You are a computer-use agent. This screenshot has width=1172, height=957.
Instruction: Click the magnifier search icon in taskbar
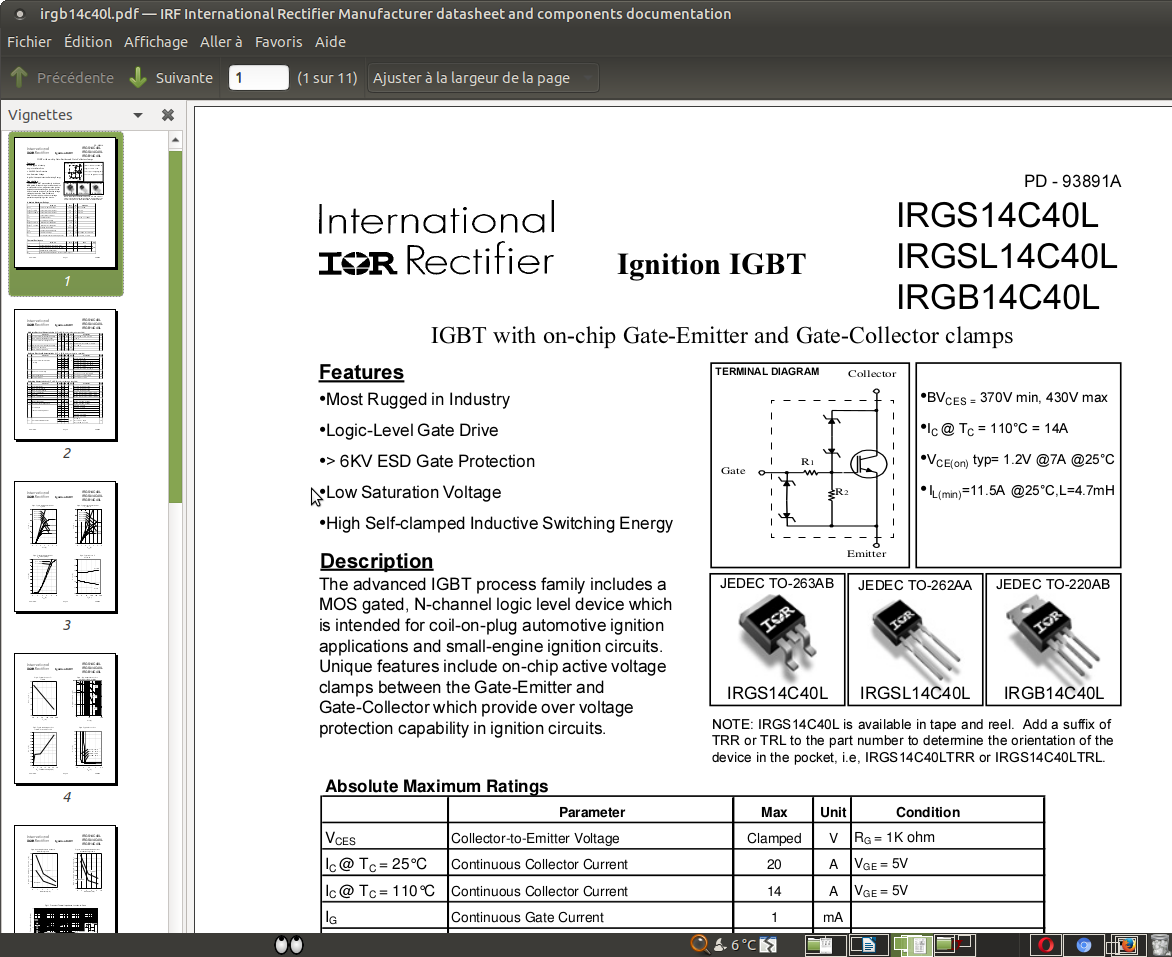699,944
